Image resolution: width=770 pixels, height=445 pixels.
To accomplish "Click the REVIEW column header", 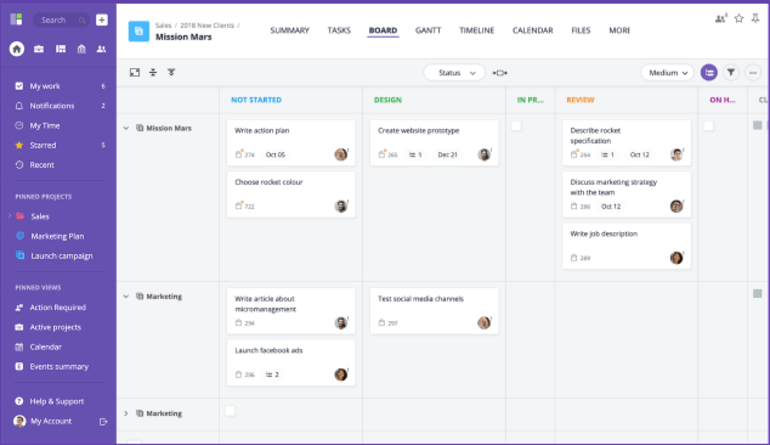I will coord(580,100).
